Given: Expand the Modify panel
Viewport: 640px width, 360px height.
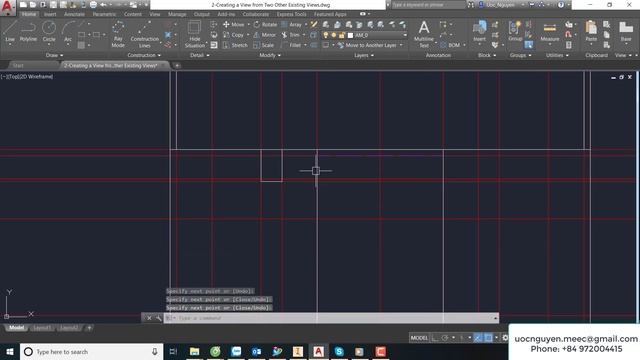Looking at the screenshot, I should (270, 55).
